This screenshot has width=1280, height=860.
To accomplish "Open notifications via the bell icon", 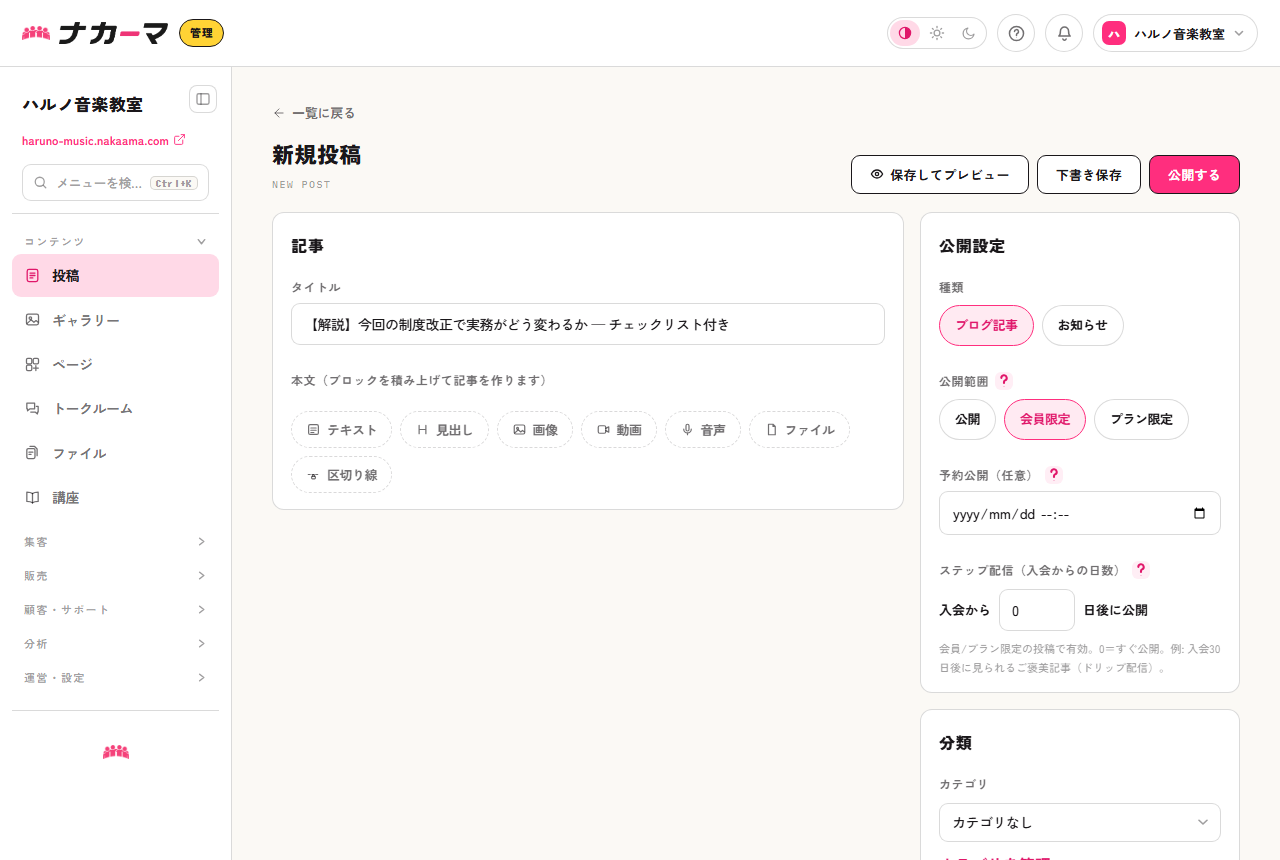I will point(1064,33).
